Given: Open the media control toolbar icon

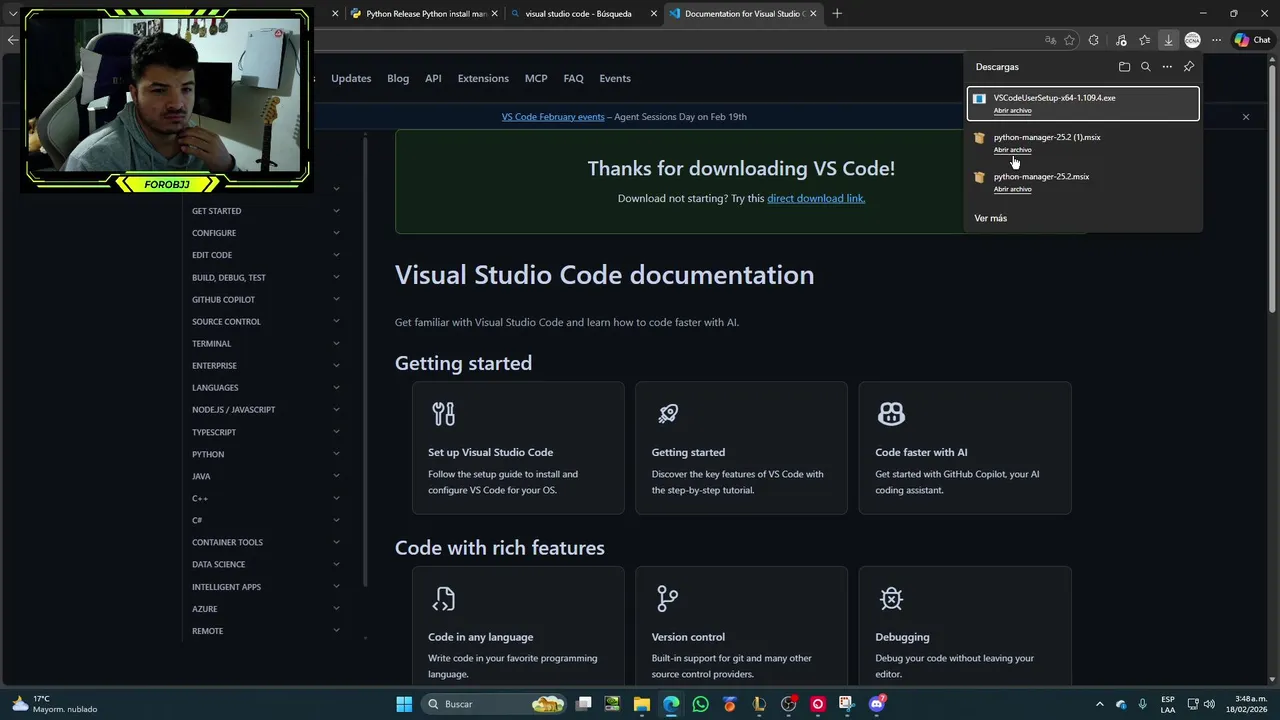Looking at the screenshot, I should 1121,40.
